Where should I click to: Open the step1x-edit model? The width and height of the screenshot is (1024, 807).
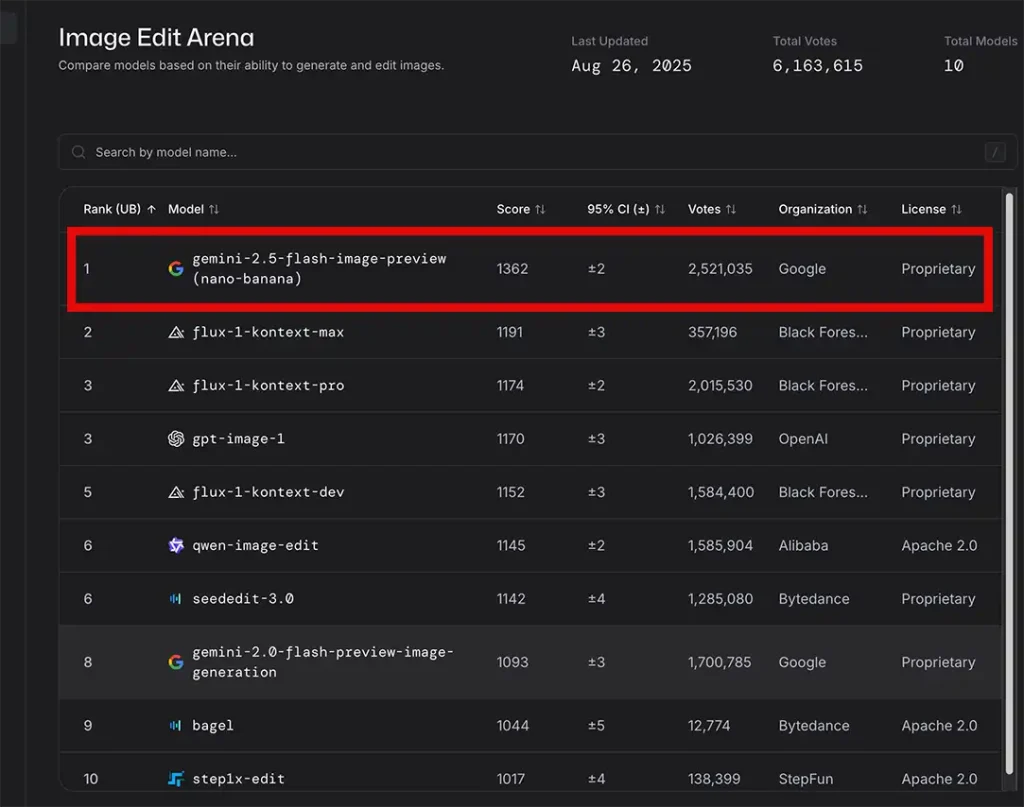pyautogui.click(x=238, y=779)
